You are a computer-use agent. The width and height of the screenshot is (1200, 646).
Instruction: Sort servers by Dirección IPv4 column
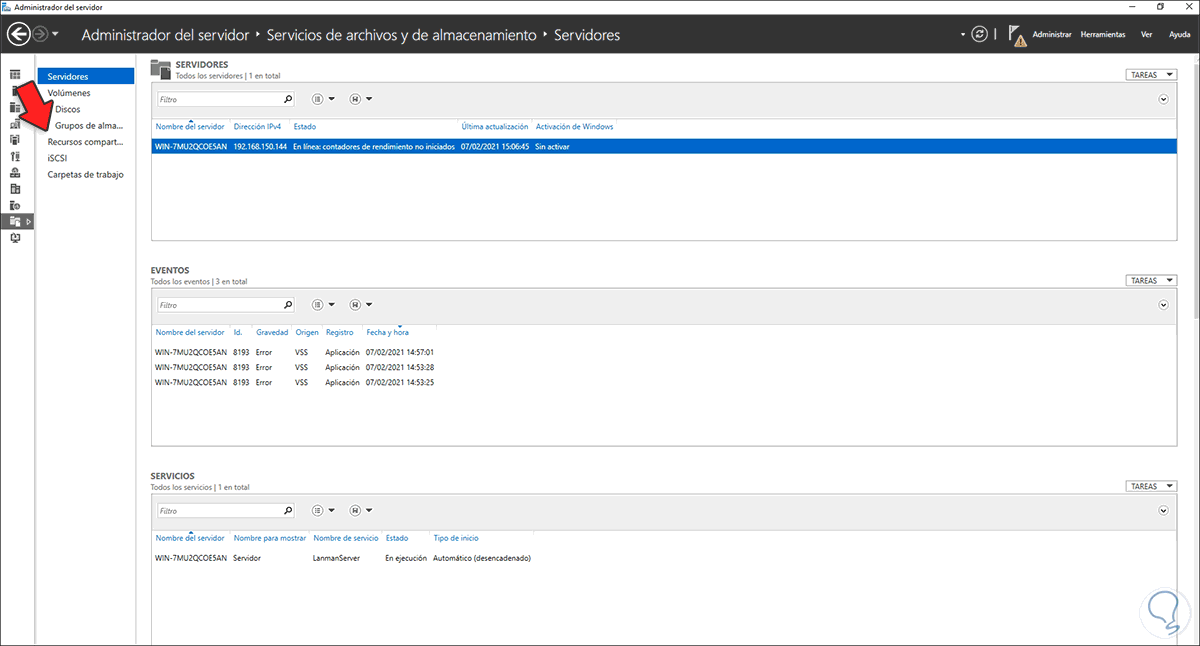(256, 127)
